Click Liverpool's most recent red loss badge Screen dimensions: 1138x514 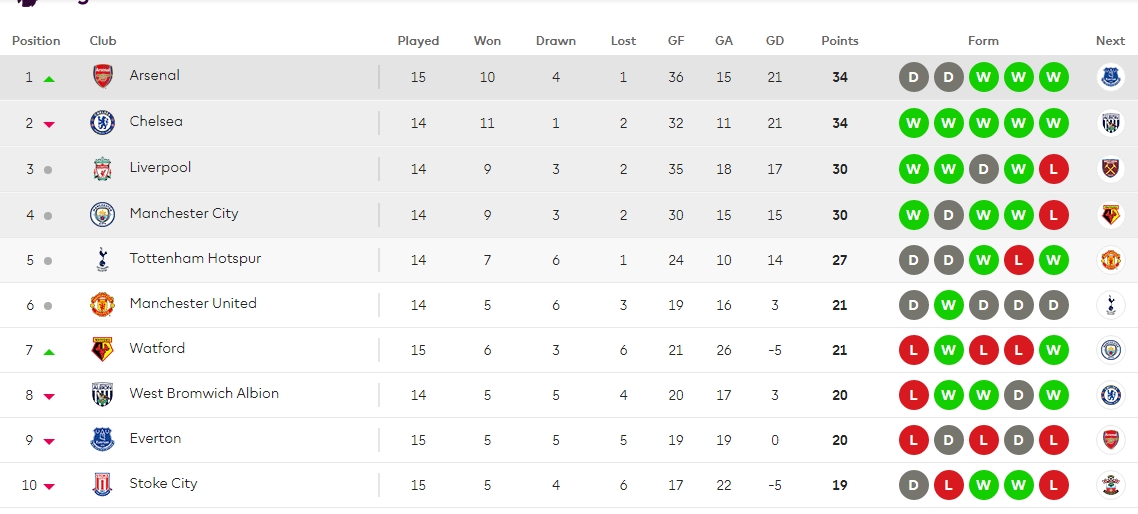point(1053,169)
